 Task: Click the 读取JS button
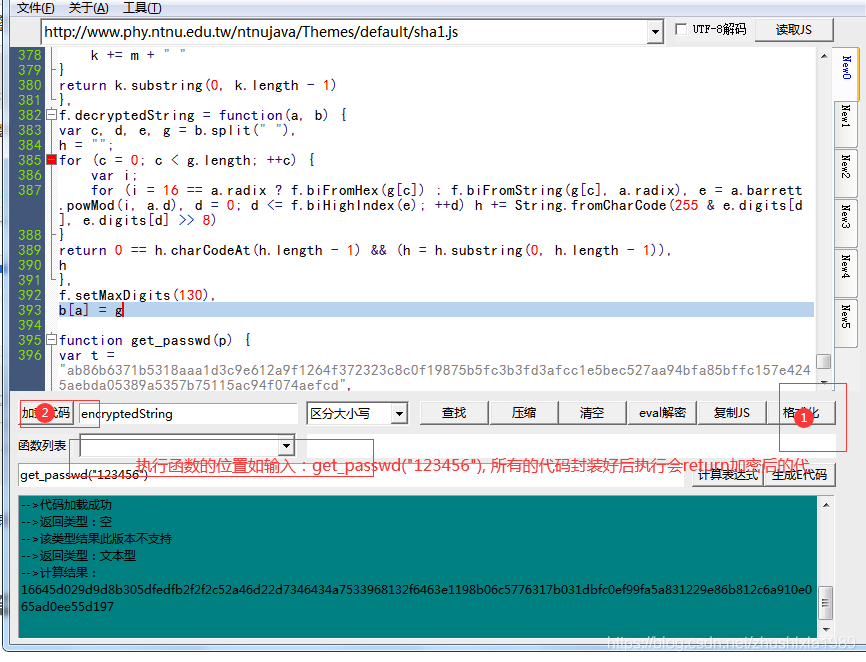click(794, 30)
